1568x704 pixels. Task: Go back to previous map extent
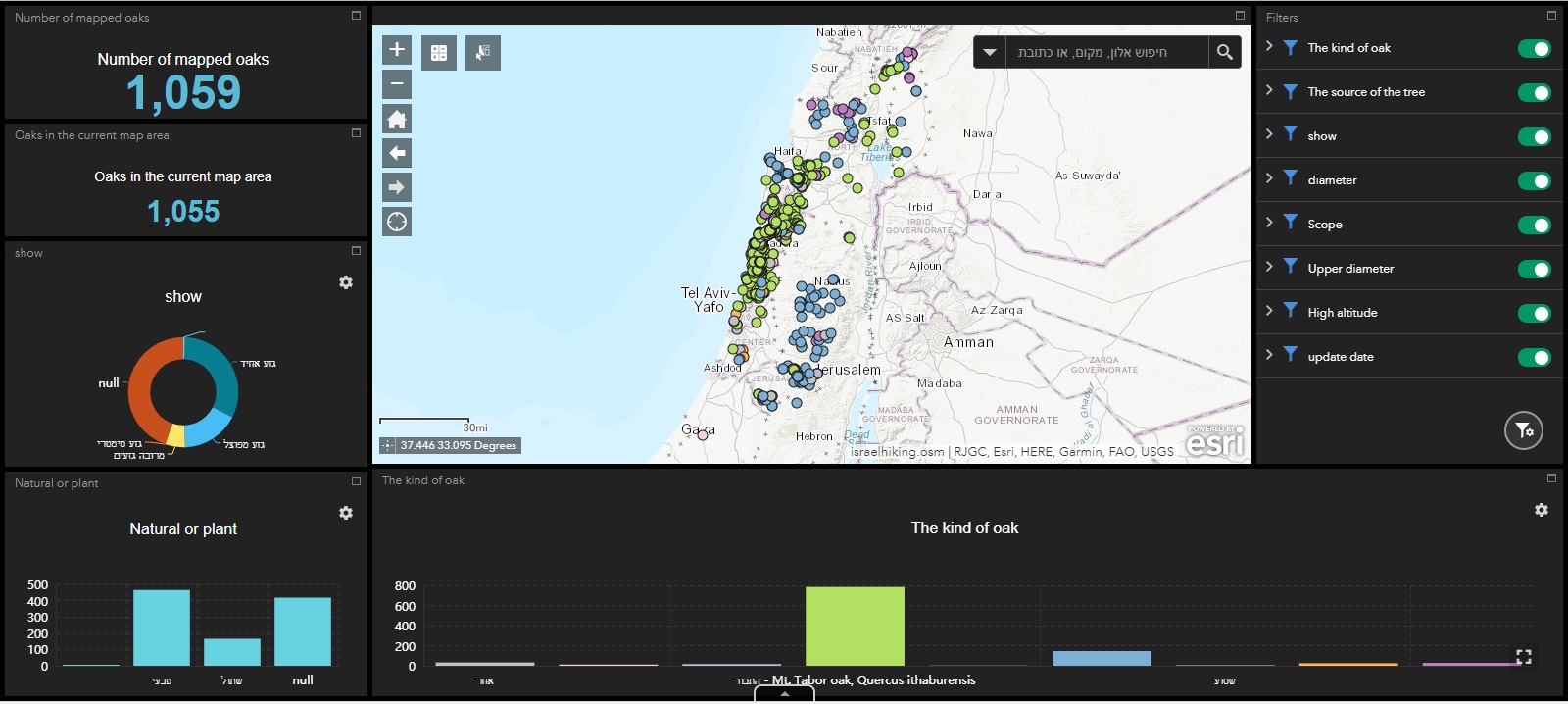(x=396, y=153)
